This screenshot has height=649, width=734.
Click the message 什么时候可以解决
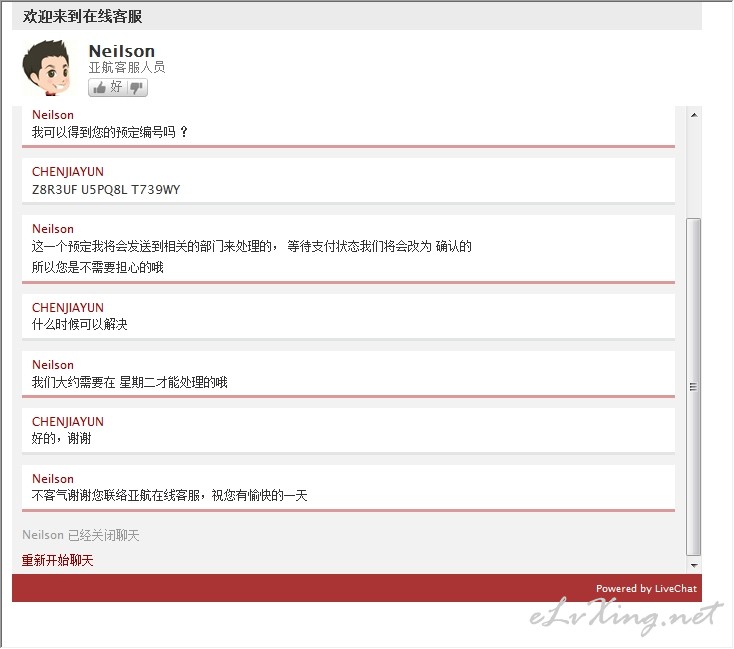80,324
